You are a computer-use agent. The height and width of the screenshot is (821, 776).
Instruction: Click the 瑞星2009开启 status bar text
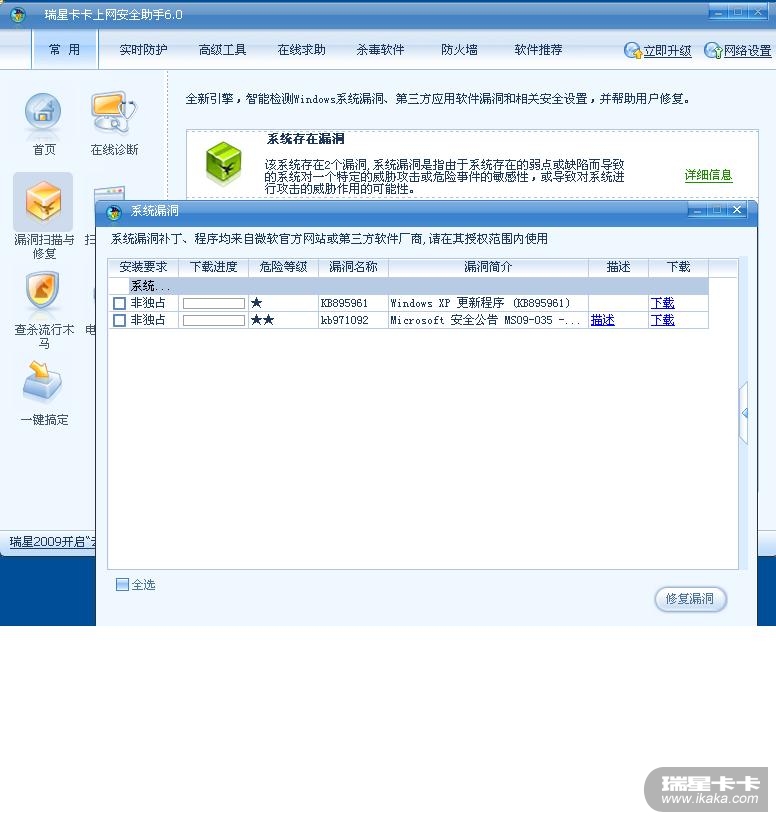click(52, 542)
